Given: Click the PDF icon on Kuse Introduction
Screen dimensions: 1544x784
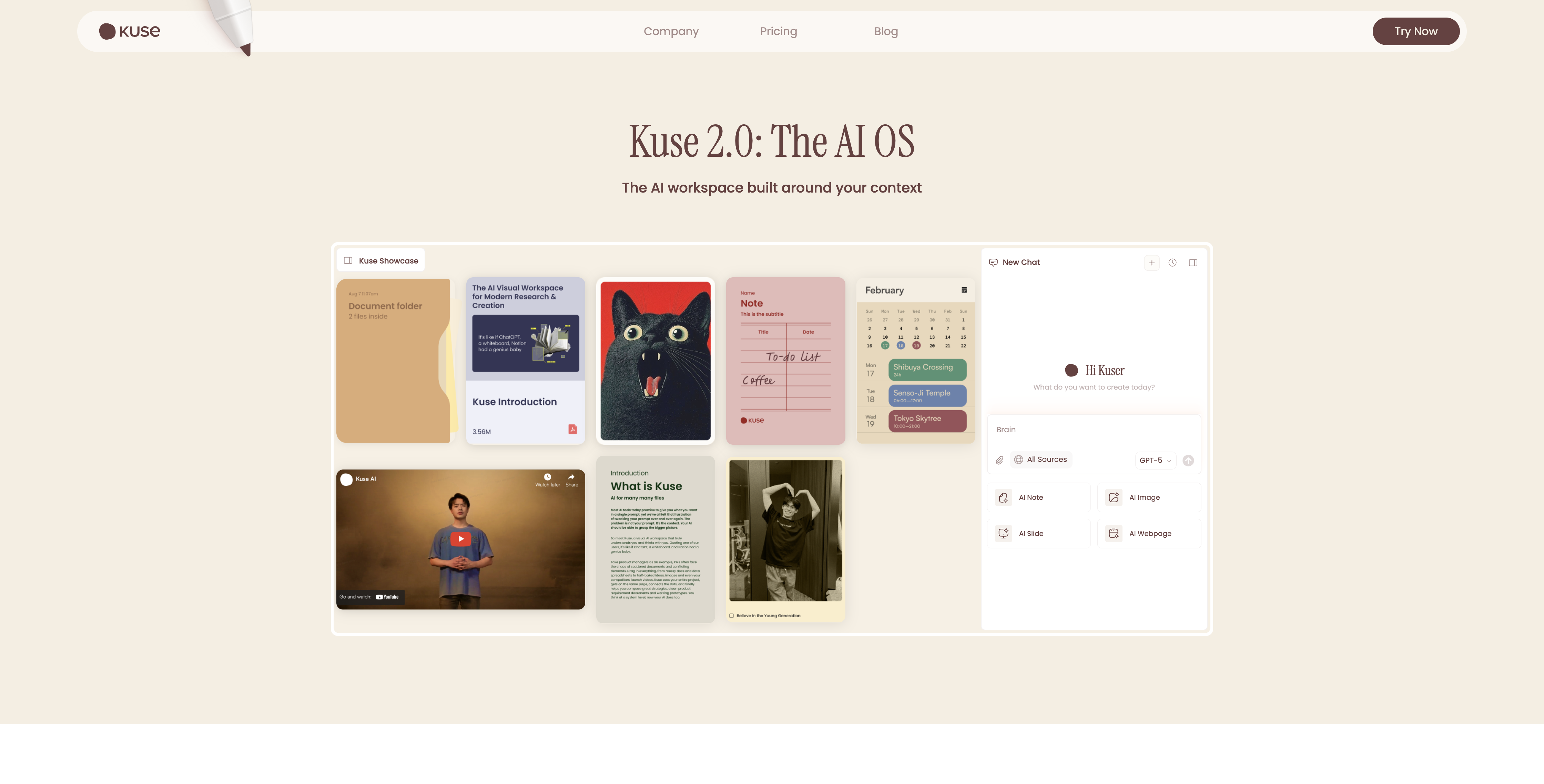Looking at the screenshot, I should tap(572, 430).
